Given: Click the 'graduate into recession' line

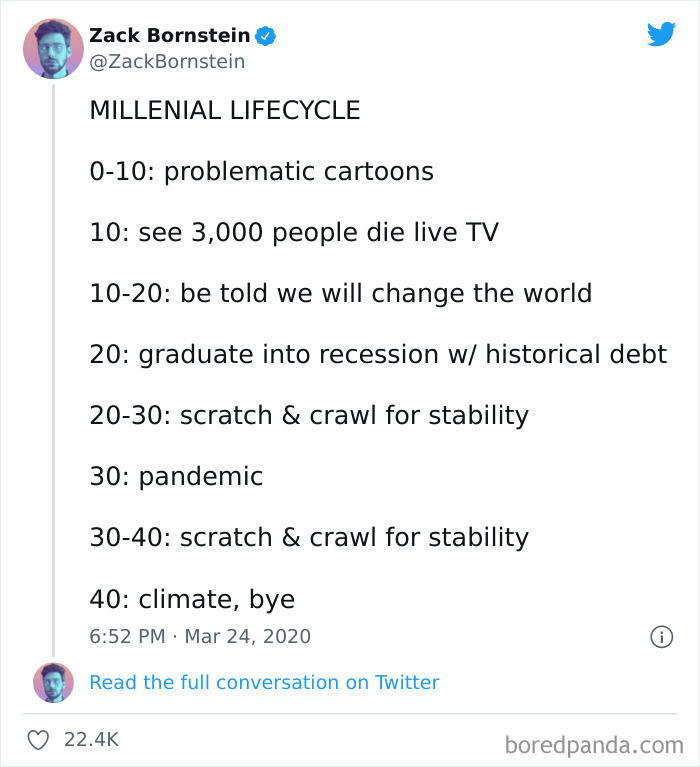Looking at the screenshot, I should coord(378,354).
